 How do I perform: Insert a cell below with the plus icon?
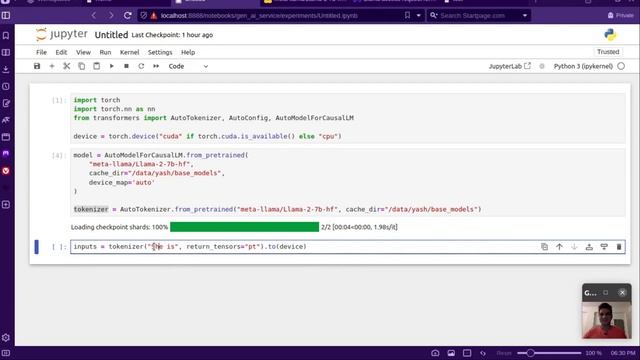pyautogui.click(x=52, y=66)
